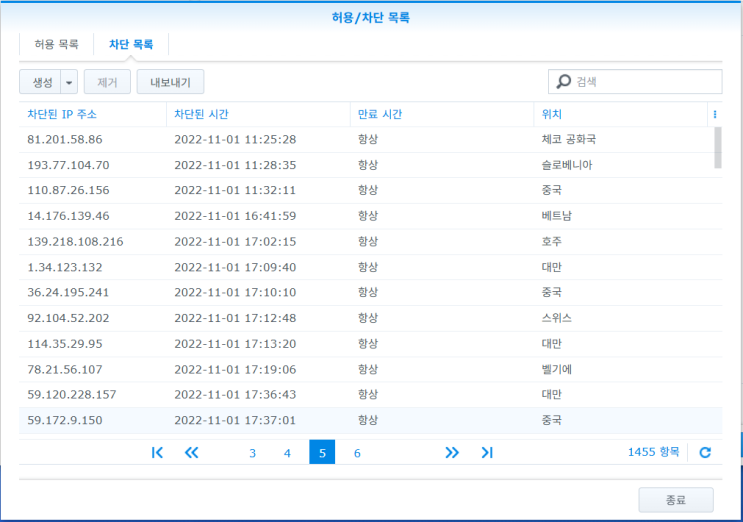Click location 체코 공화국
The width and height of the screenshot is (743, 522).
tap(569, 140)
